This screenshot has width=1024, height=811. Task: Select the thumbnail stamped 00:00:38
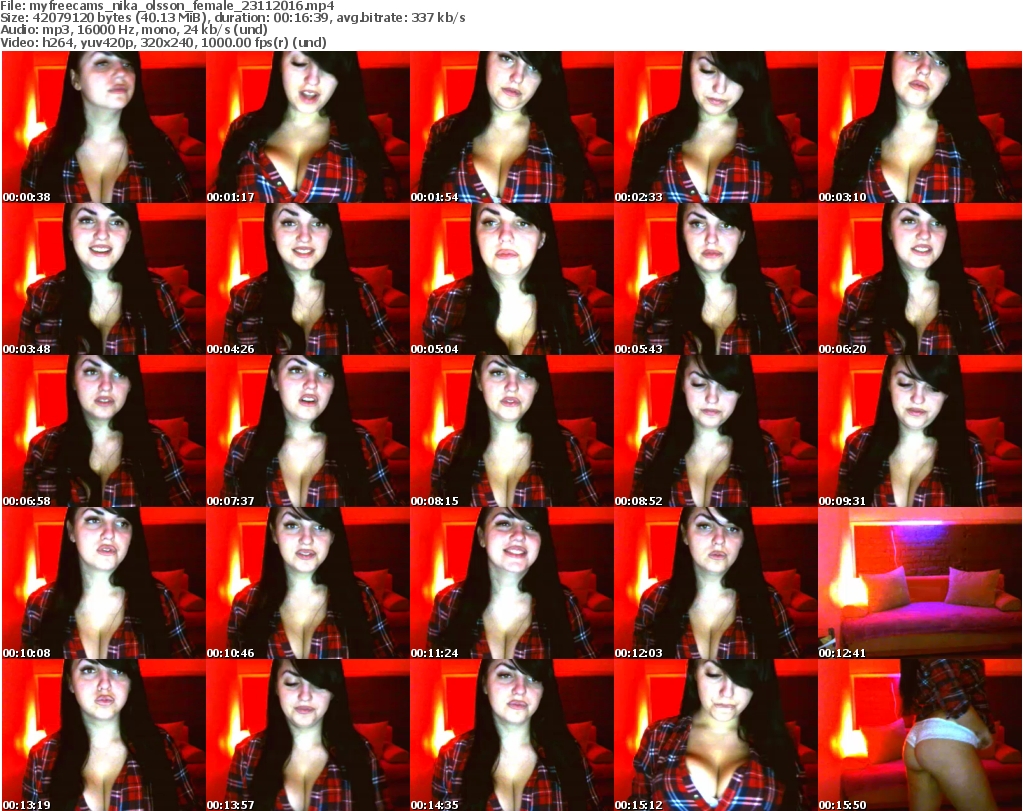click(x=104, y=127)
